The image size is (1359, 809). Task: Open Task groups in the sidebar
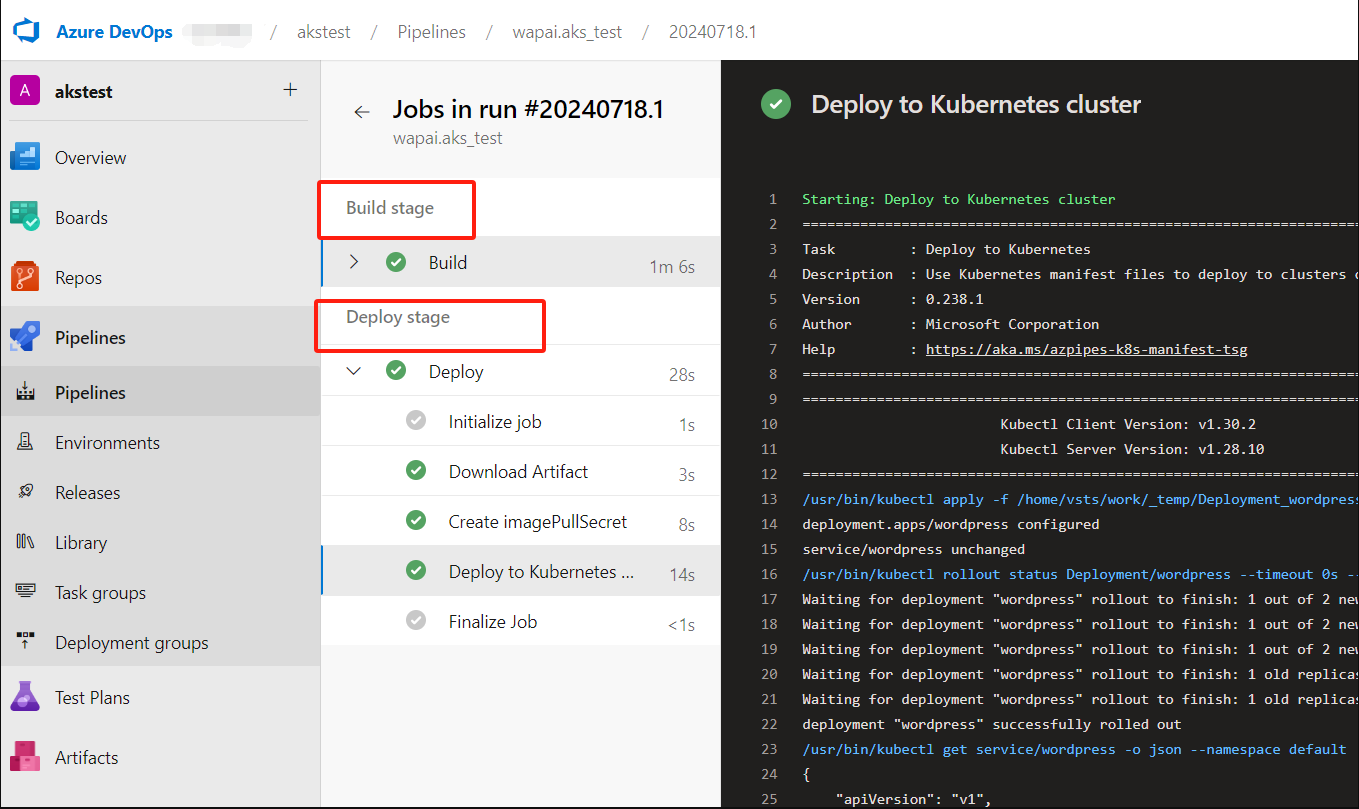(x=100, y=592)
